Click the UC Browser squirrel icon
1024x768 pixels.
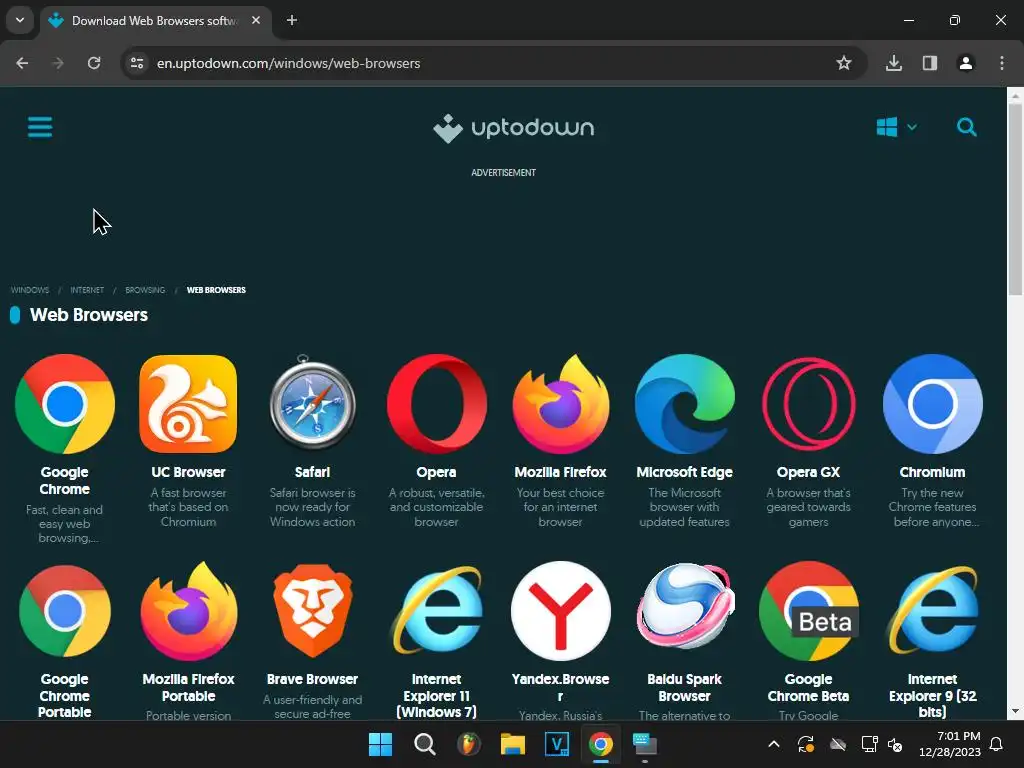pos(188,404)
